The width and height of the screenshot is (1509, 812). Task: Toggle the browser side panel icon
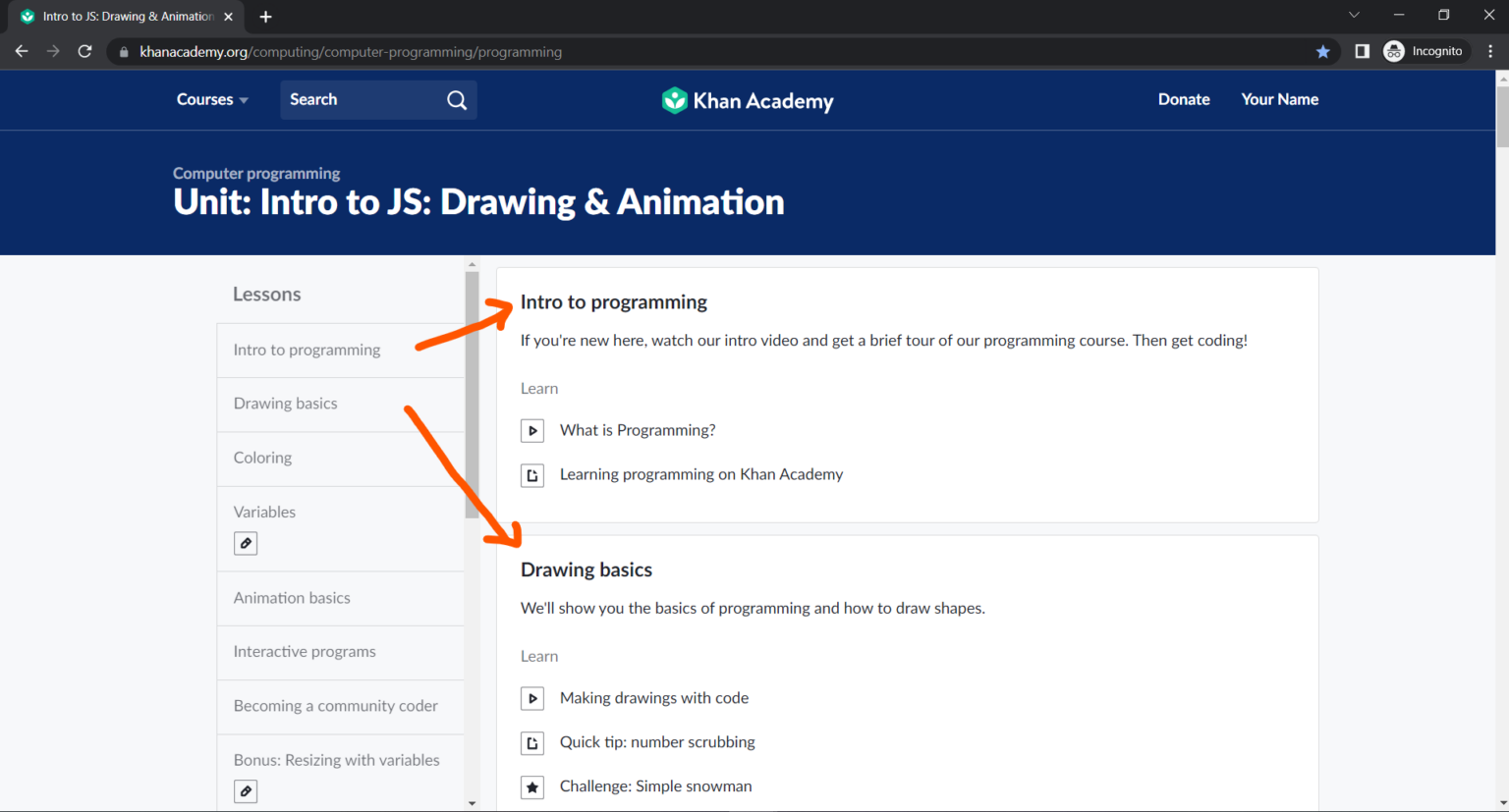tap(1362, 50)
